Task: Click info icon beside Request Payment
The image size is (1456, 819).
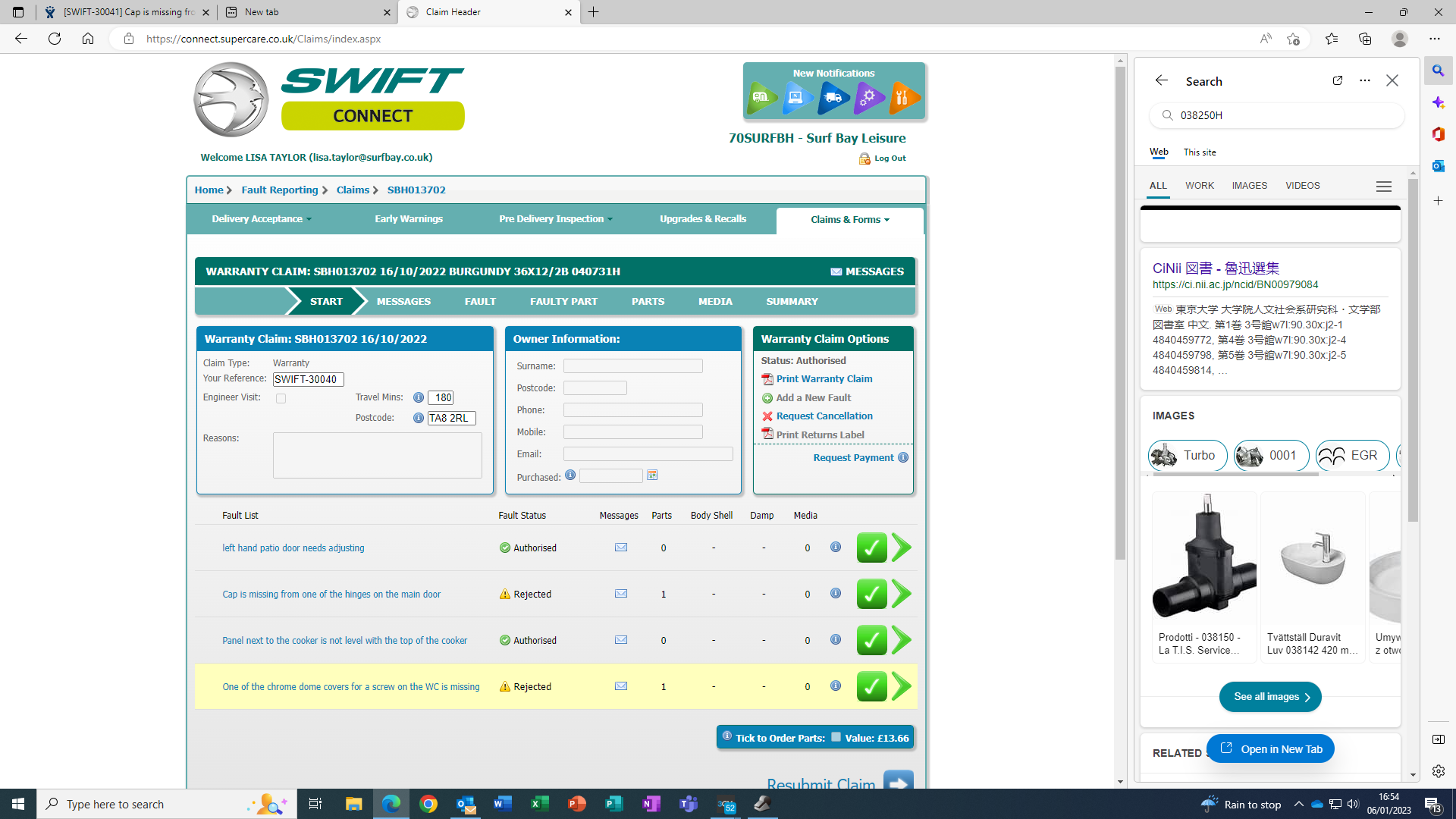Action: [x=903, y=457]
